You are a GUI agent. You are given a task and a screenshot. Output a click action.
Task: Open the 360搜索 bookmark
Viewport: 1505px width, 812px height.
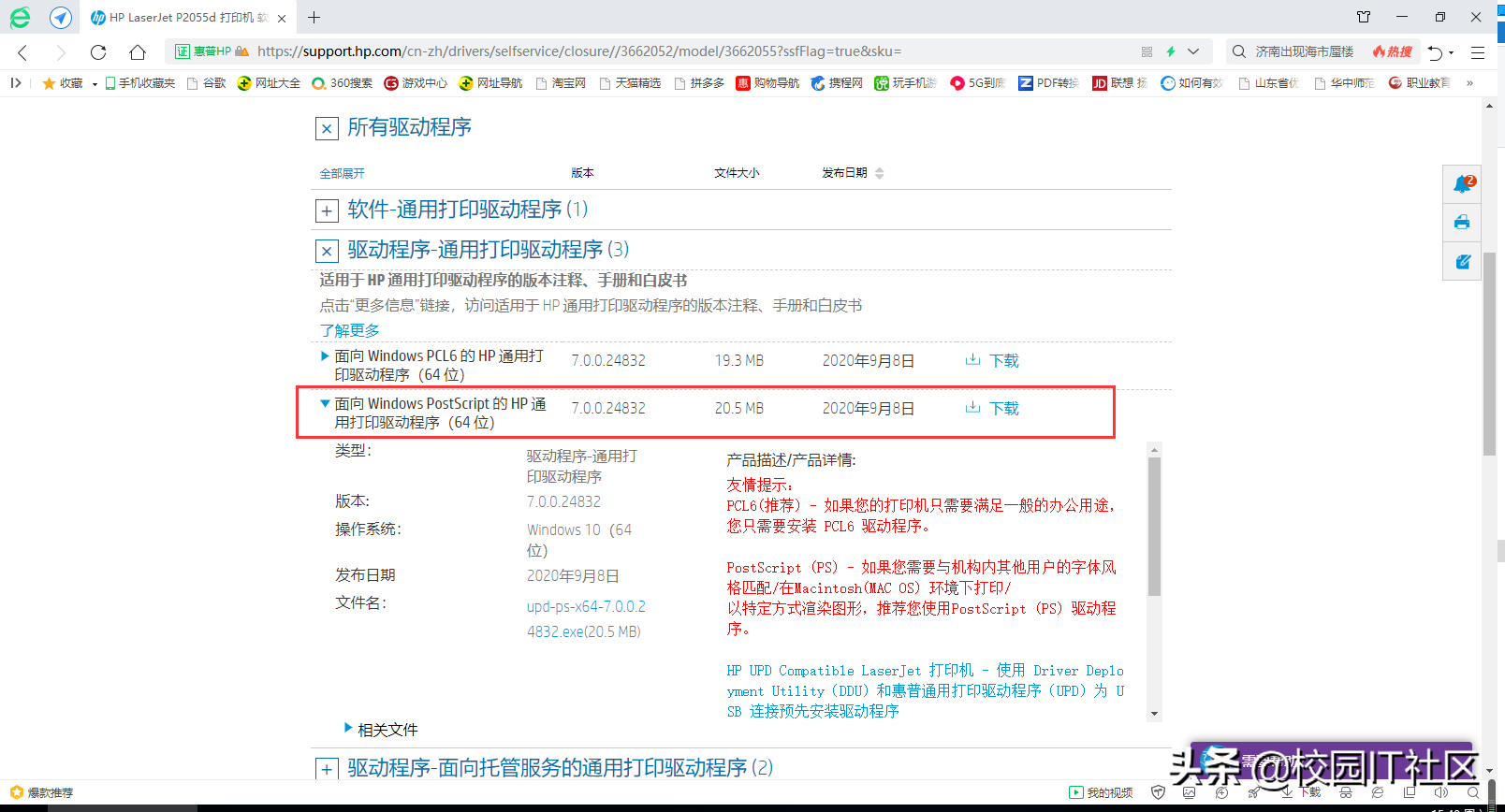coord(343,83)
